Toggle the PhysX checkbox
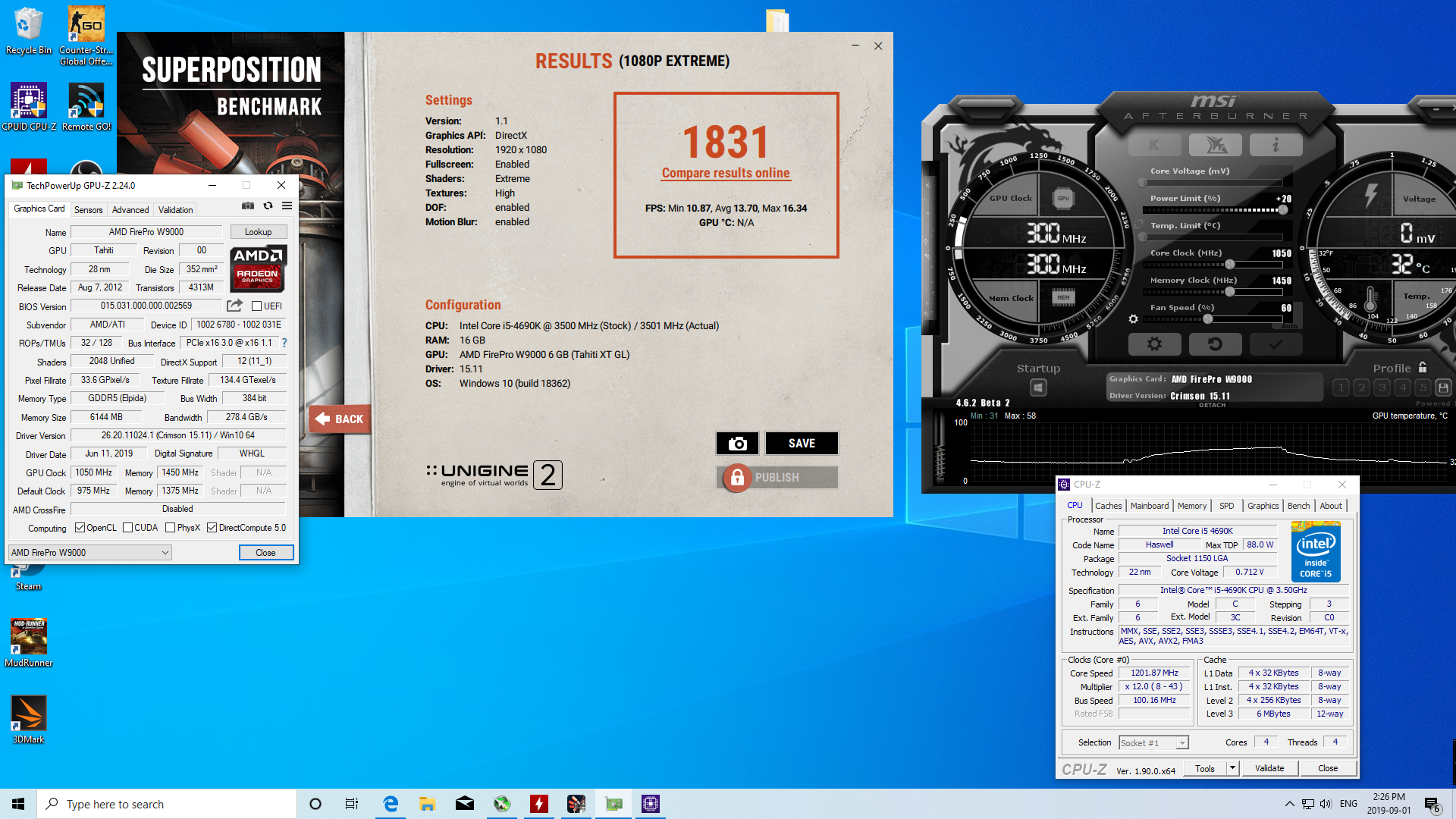Viewport: 1456px width, 819px height. pos(170,528)
